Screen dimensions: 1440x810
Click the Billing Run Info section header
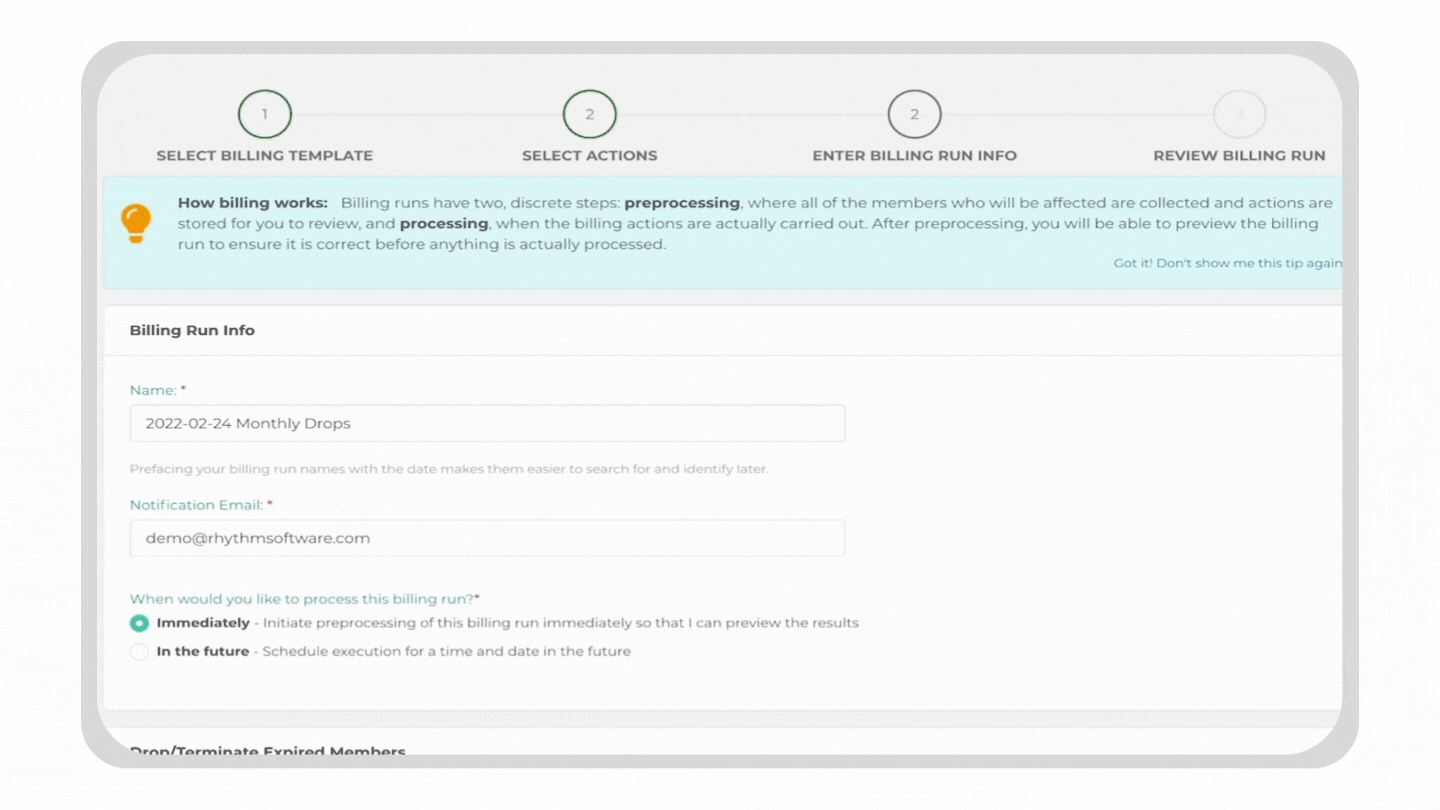[x=192, y=330]
